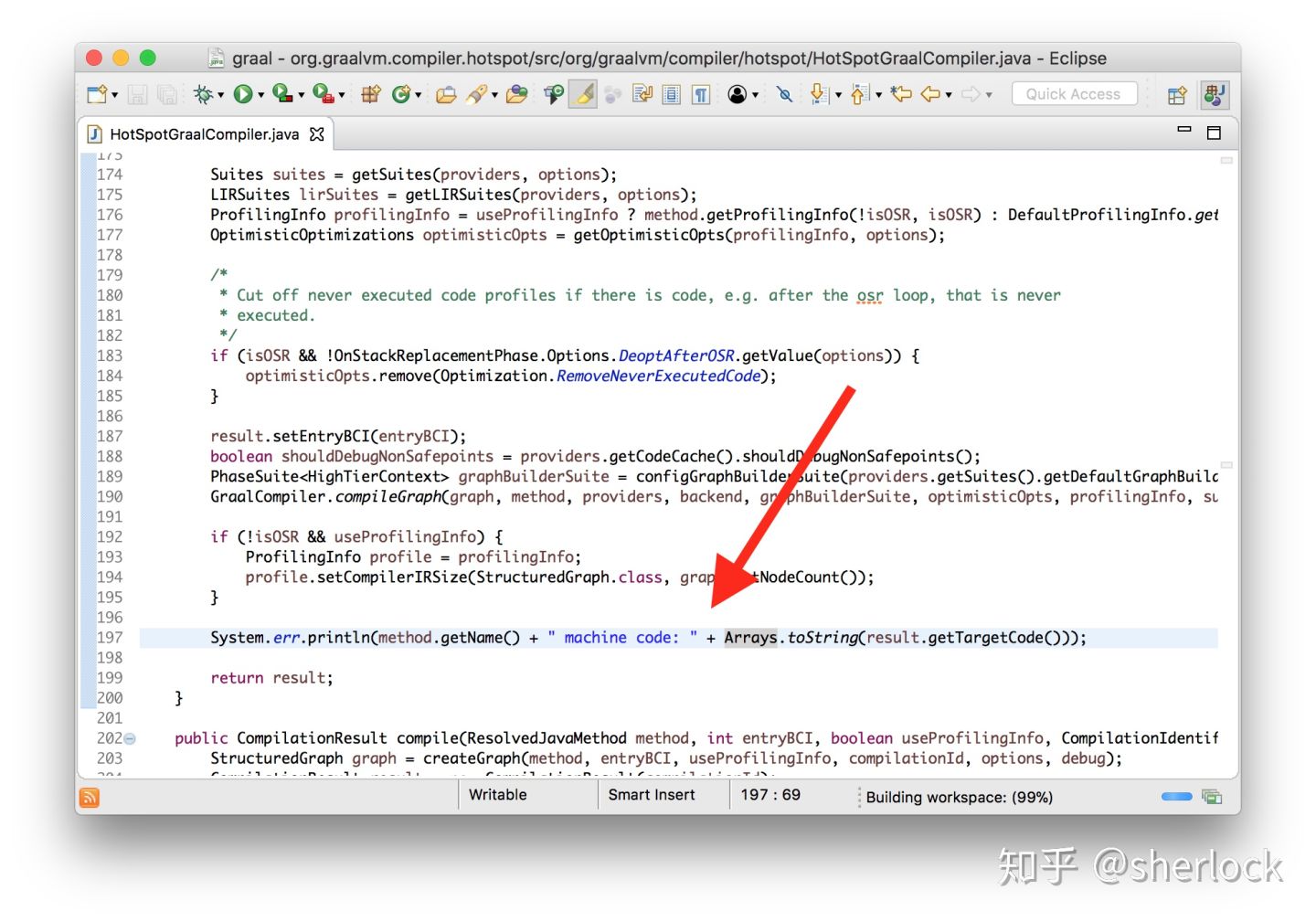Select the HotSpotGraalCompiler.java editor tab
The height and width of the screenshot is (922, 1316).
[204, 134]
